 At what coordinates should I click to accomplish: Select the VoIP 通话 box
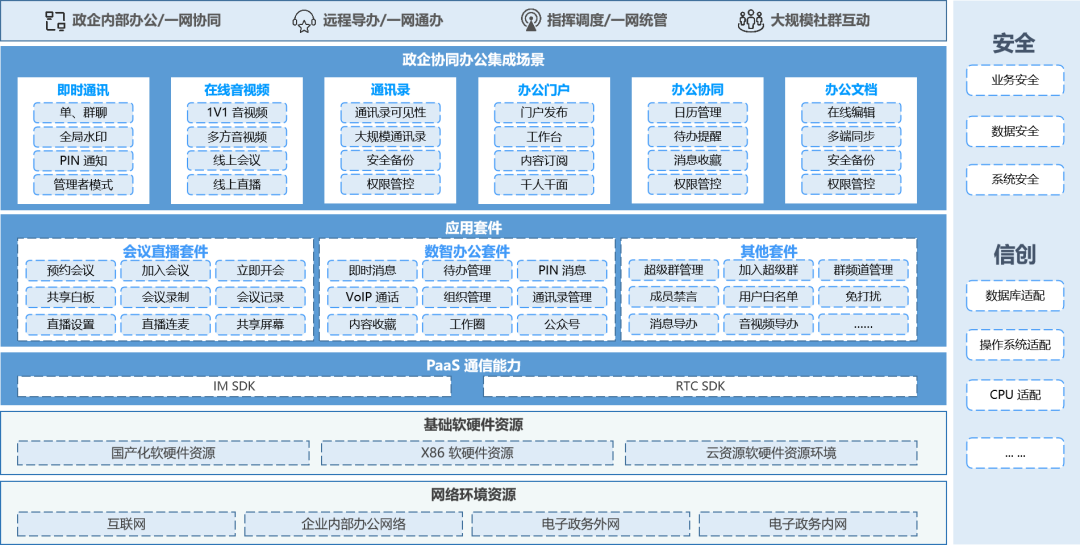coord(372,297)
